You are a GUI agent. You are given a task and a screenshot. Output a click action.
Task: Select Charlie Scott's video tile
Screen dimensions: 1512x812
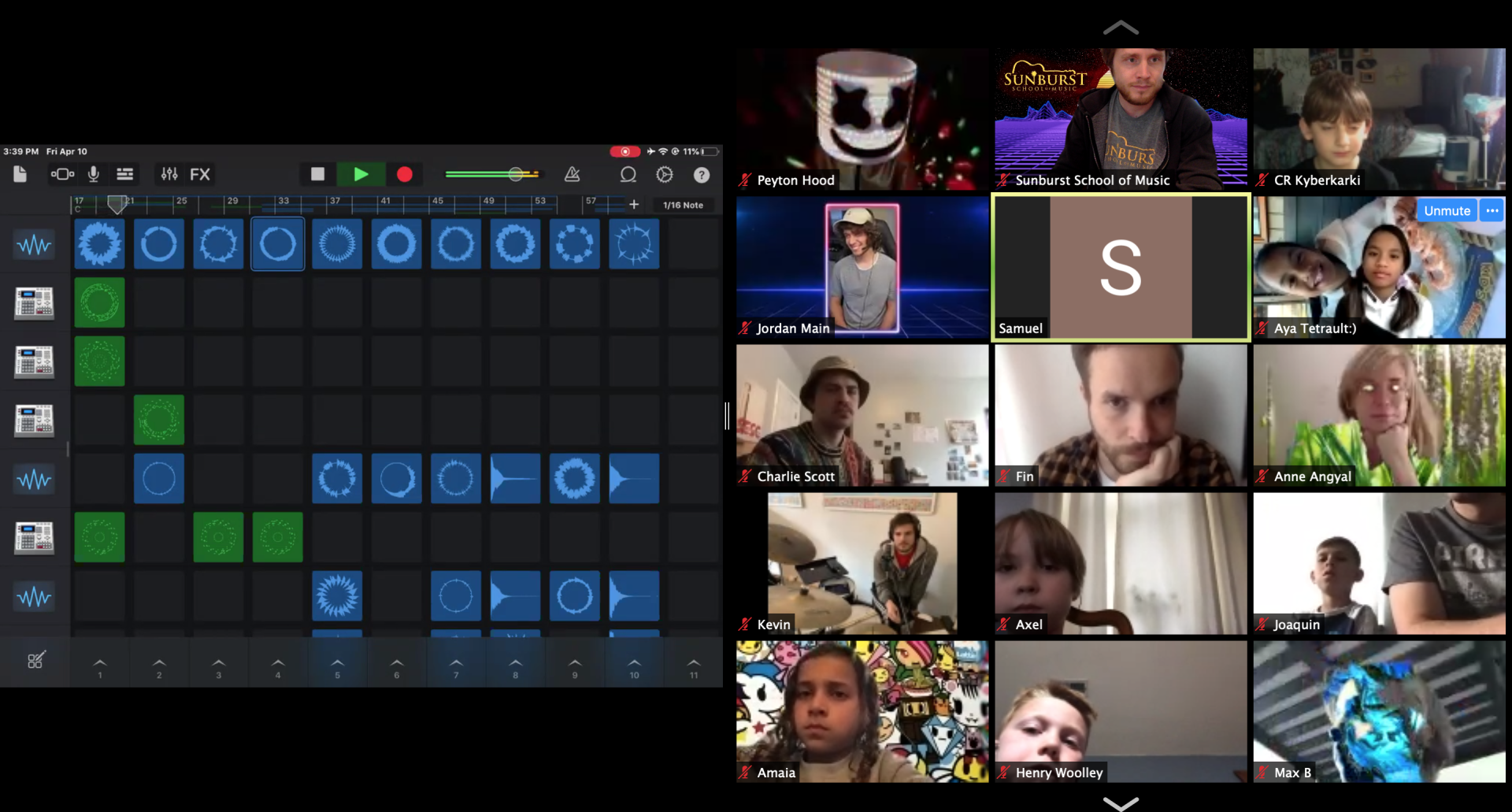pos(862,415)
